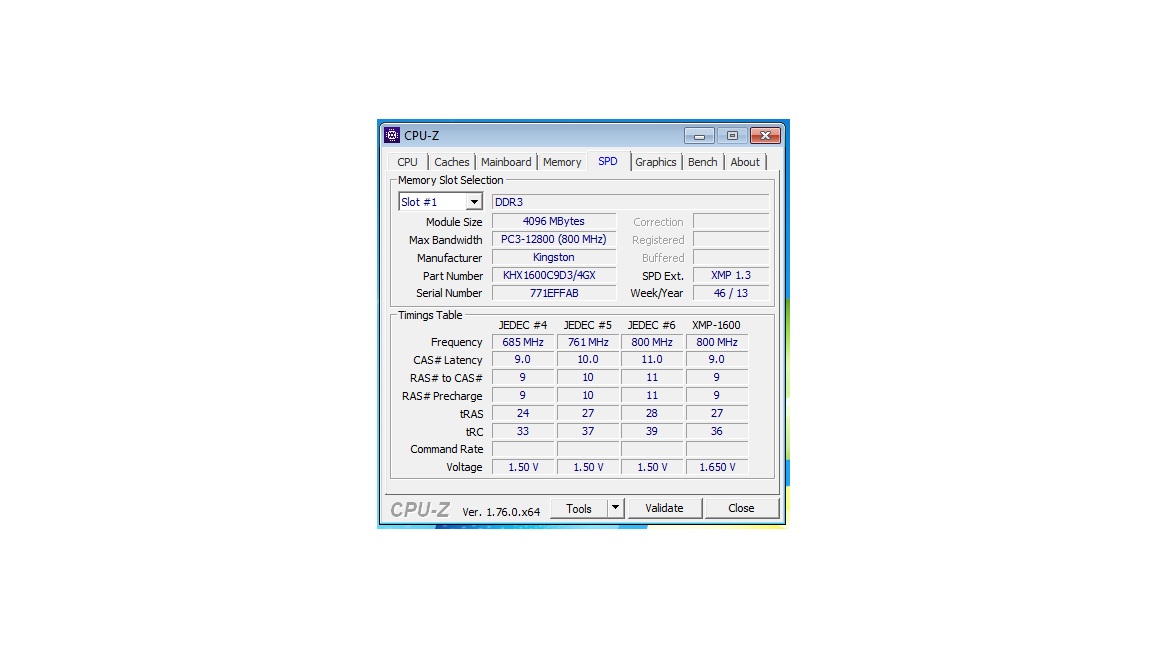Click the Memory Slot Selection group label

[x=450, y=180]
